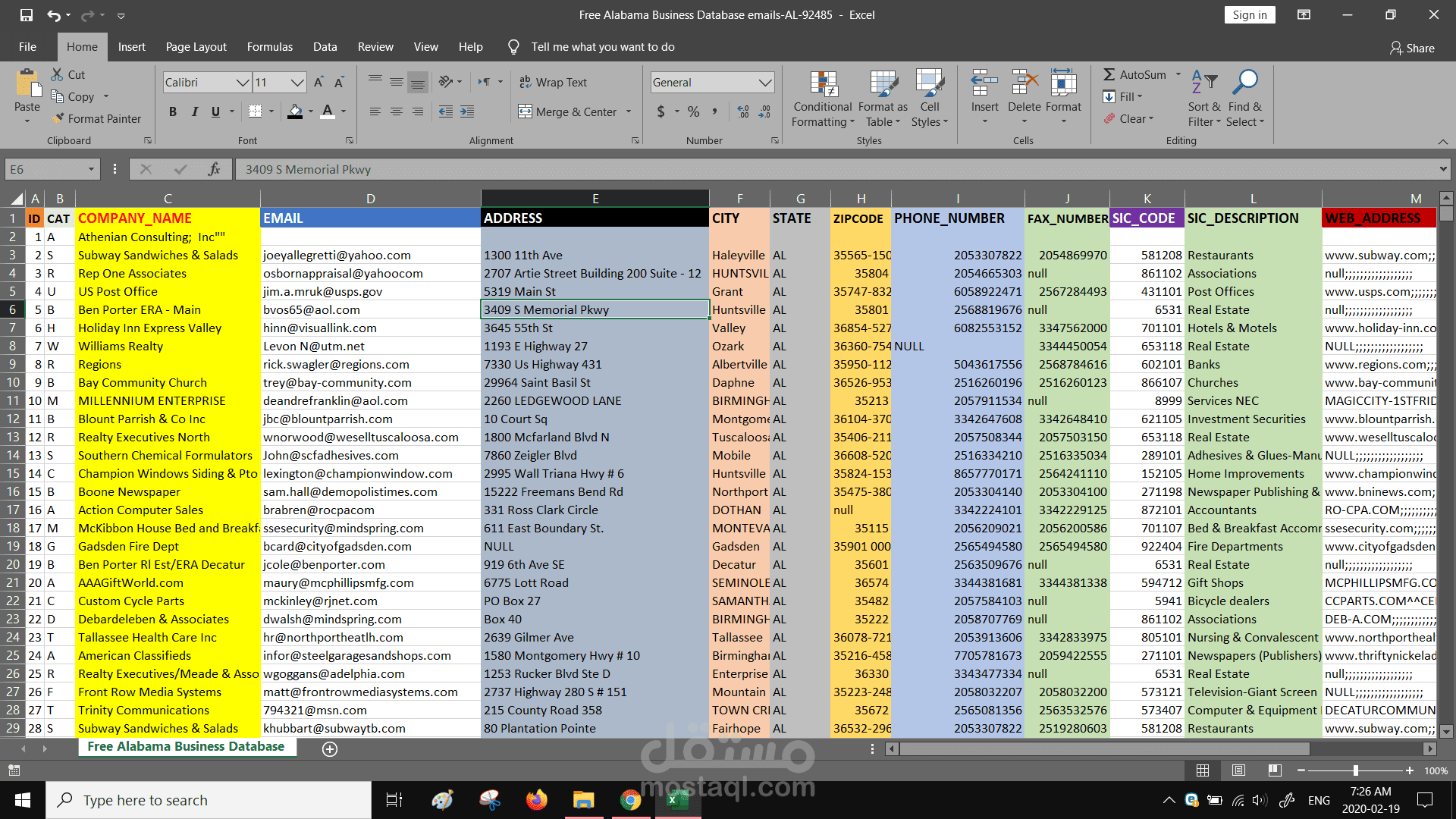Expand the formula bar
This screenshot has height=819, width=1456.
[x=1443, y=169]
